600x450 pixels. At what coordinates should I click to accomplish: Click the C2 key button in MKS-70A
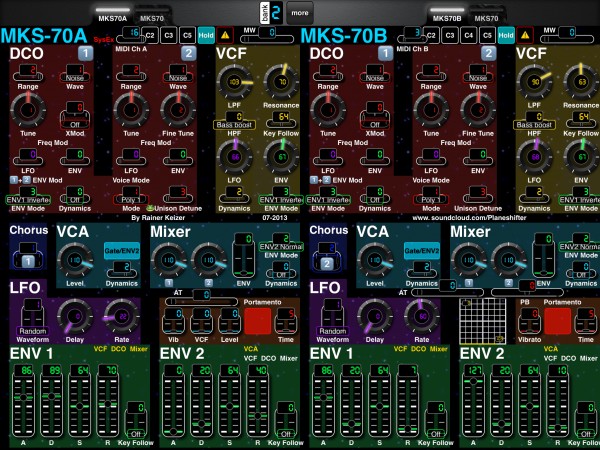(150, 36)
